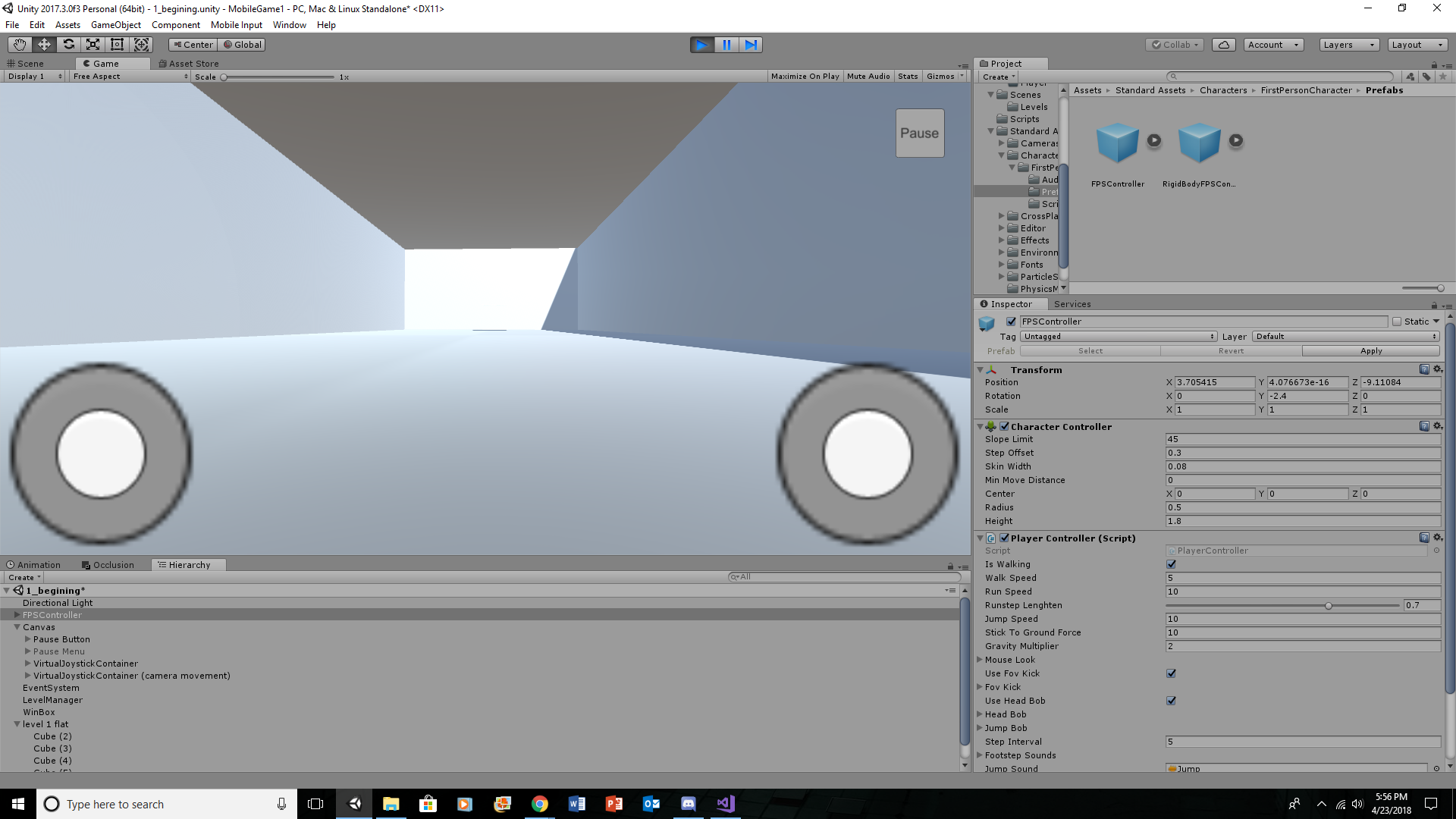Select the Rect transform tool
1456x819 pixels.
pos(117,45)
